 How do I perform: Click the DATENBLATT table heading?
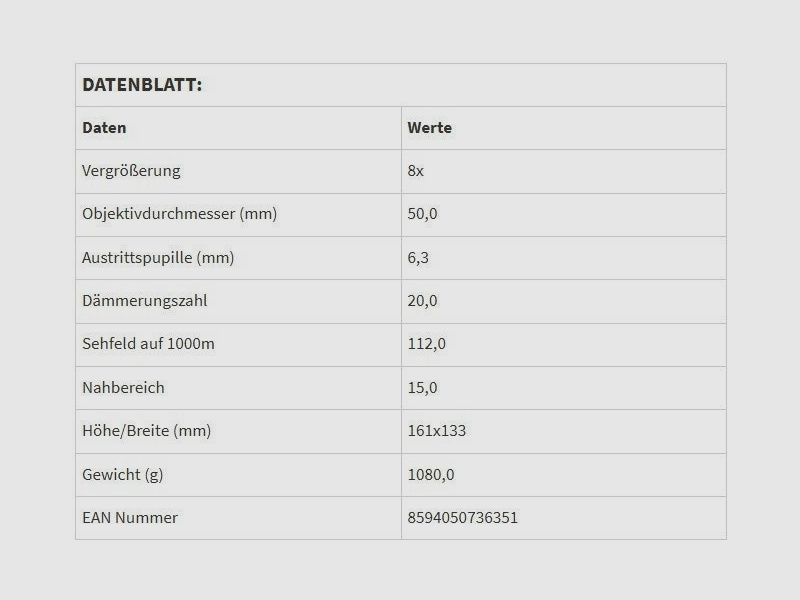pos(142,85)
